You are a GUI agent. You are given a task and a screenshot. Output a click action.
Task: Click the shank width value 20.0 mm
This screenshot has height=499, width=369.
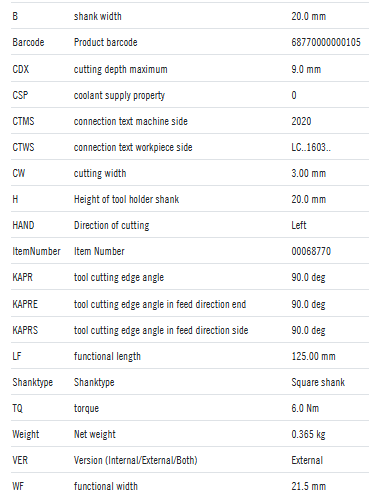coord(308,16)
